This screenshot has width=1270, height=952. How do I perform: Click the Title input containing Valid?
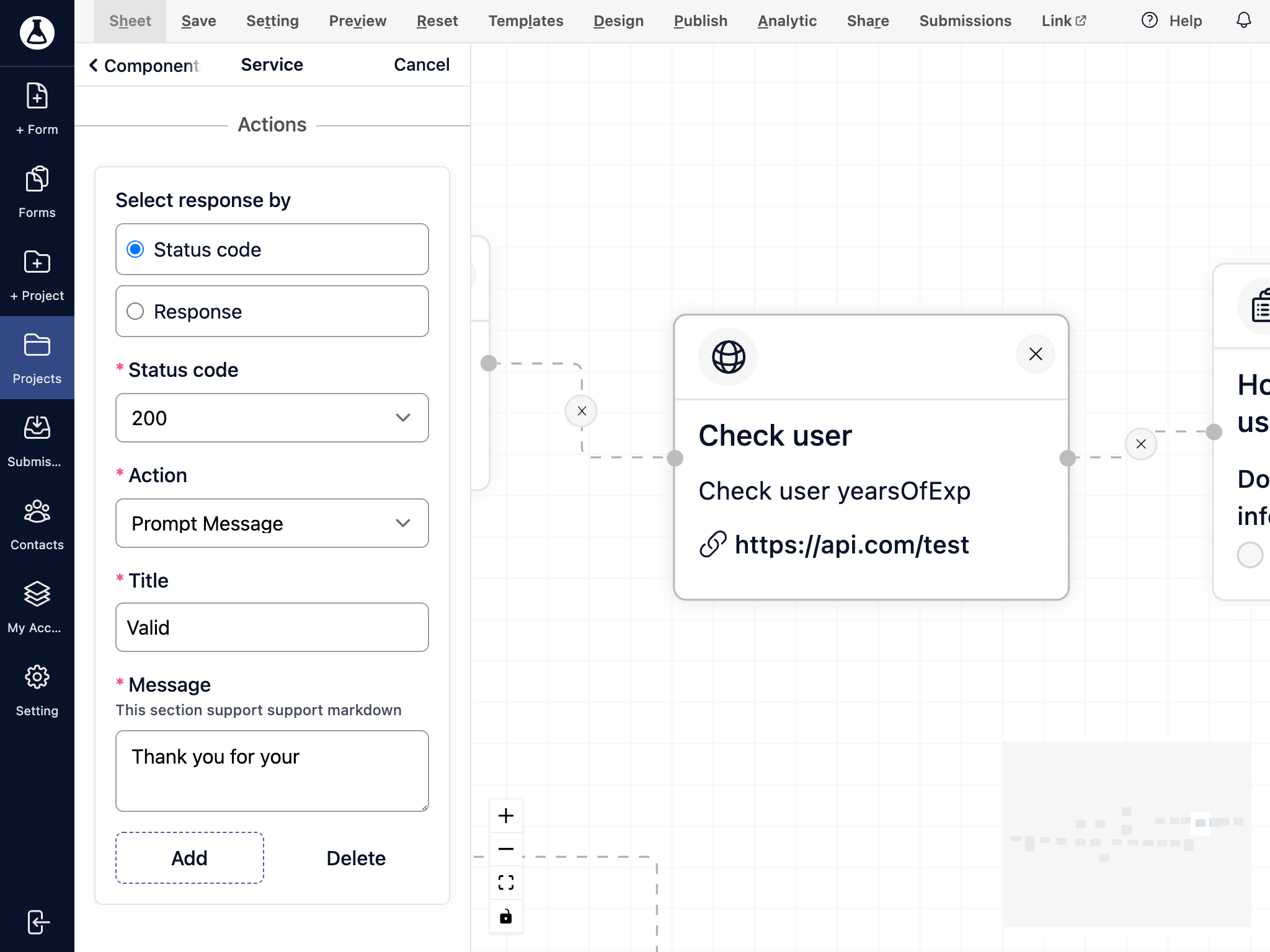[272, 627]
